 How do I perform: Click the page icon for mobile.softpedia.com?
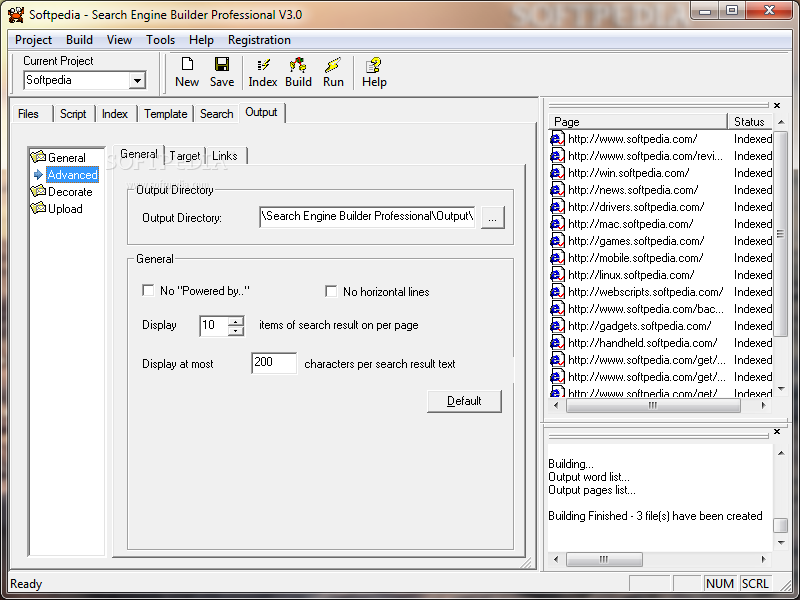click(557, 258)
